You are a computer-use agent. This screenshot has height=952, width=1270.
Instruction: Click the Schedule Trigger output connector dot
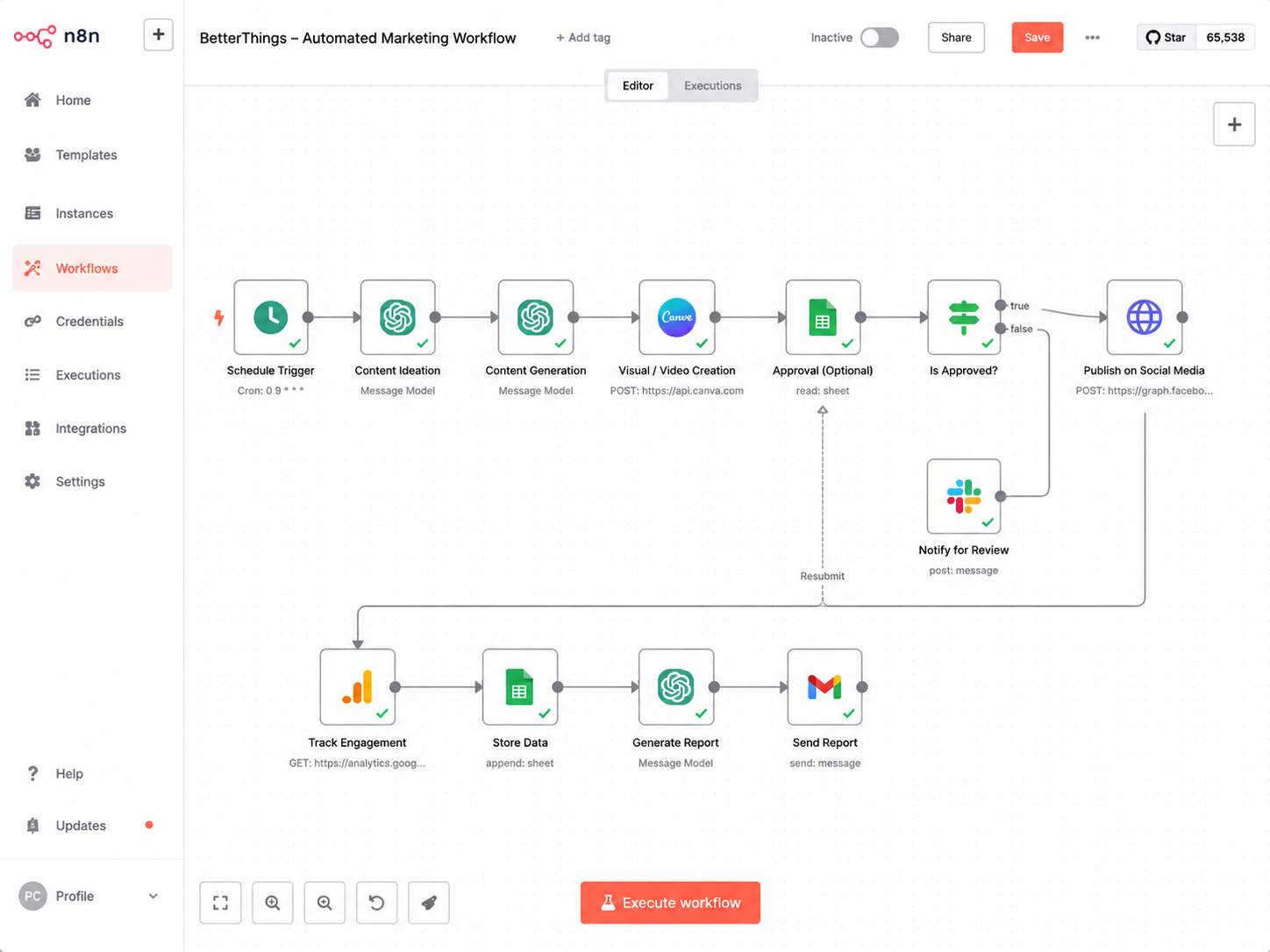308,317
